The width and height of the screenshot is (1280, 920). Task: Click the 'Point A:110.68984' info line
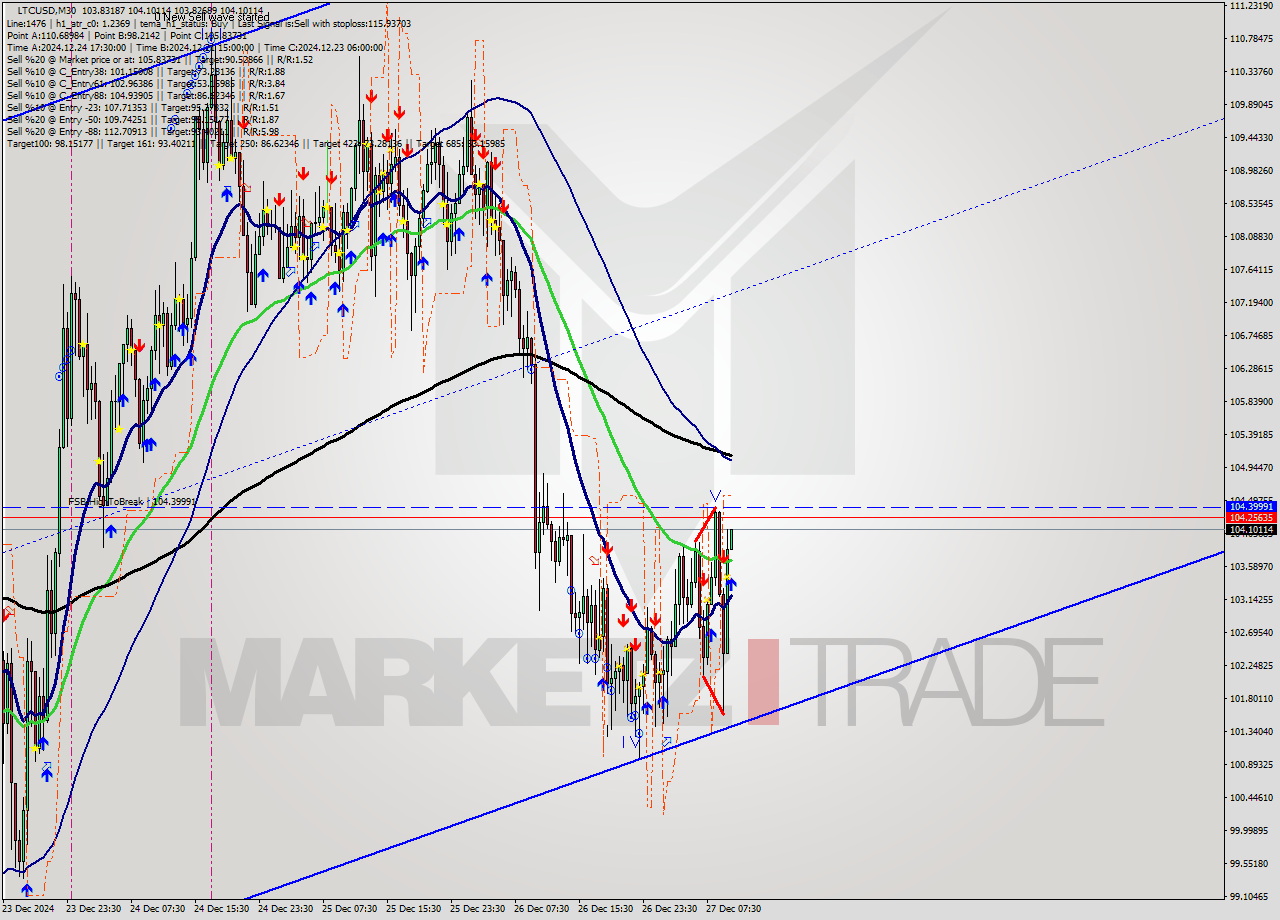(125, 35)
